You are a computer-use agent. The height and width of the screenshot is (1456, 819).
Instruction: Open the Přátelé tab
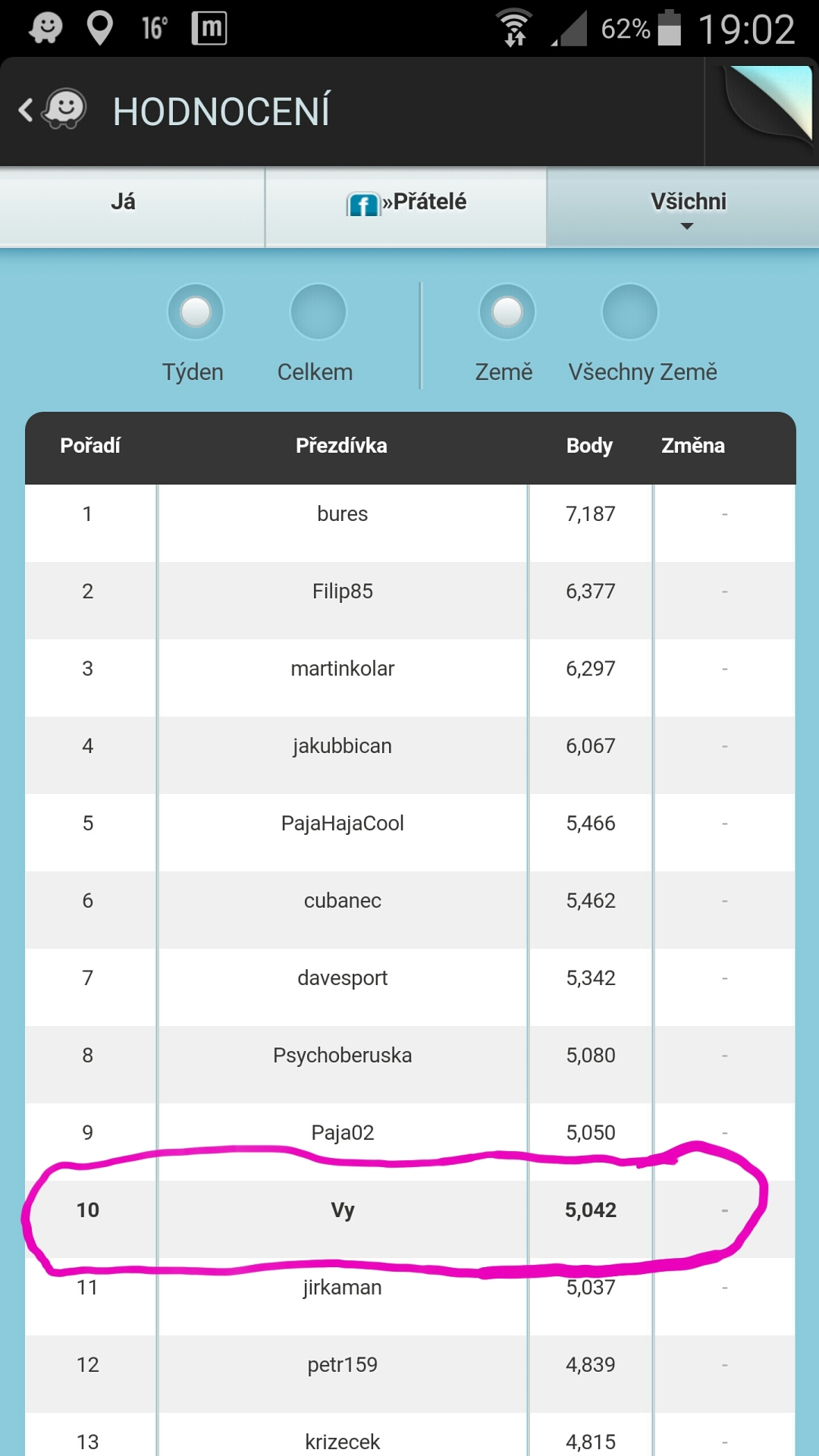click(x=406, y=202)
